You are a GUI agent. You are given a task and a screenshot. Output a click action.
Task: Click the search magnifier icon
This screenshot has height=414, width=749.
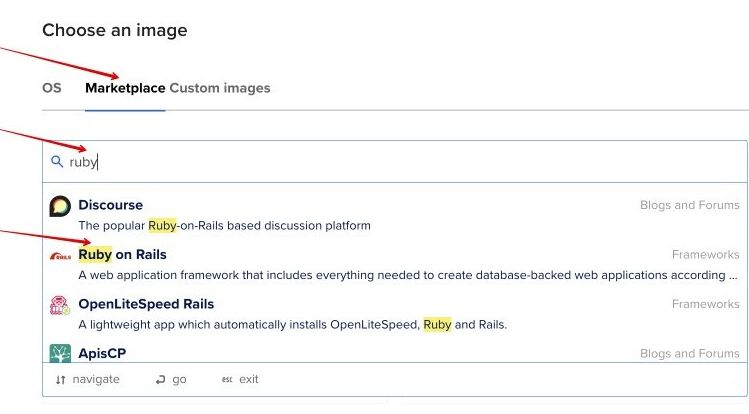[57, 161]
